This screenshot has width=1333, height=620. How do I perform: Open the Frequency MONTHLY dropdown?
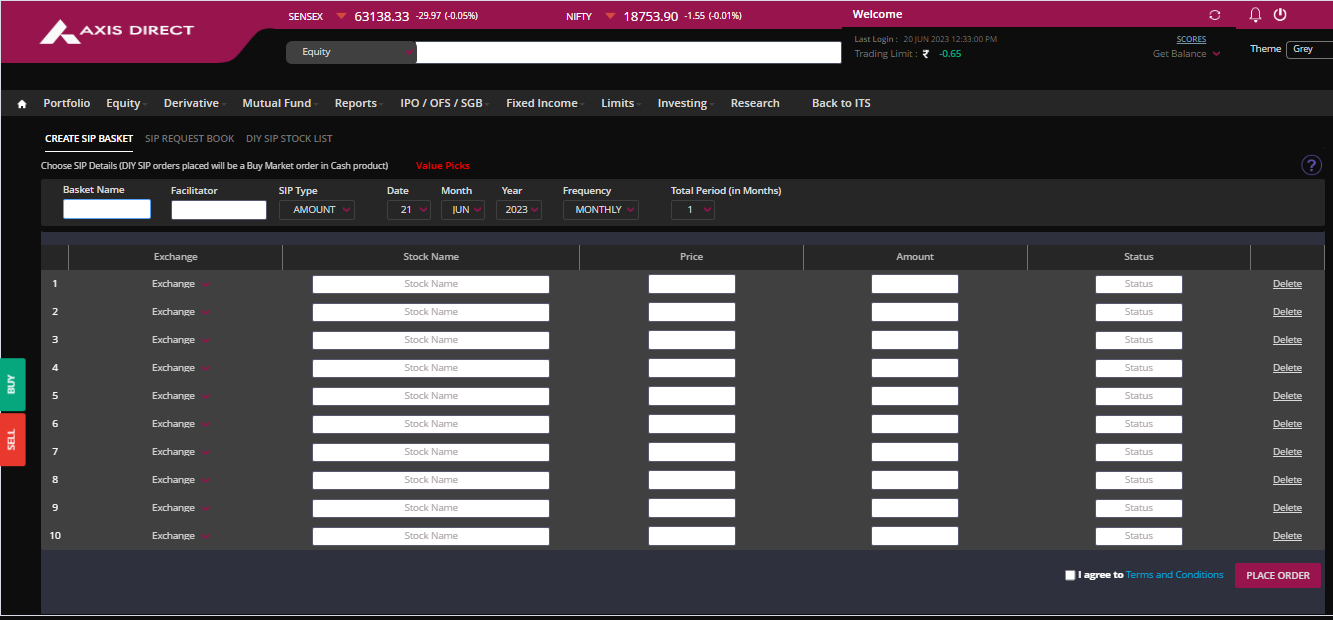600,210
